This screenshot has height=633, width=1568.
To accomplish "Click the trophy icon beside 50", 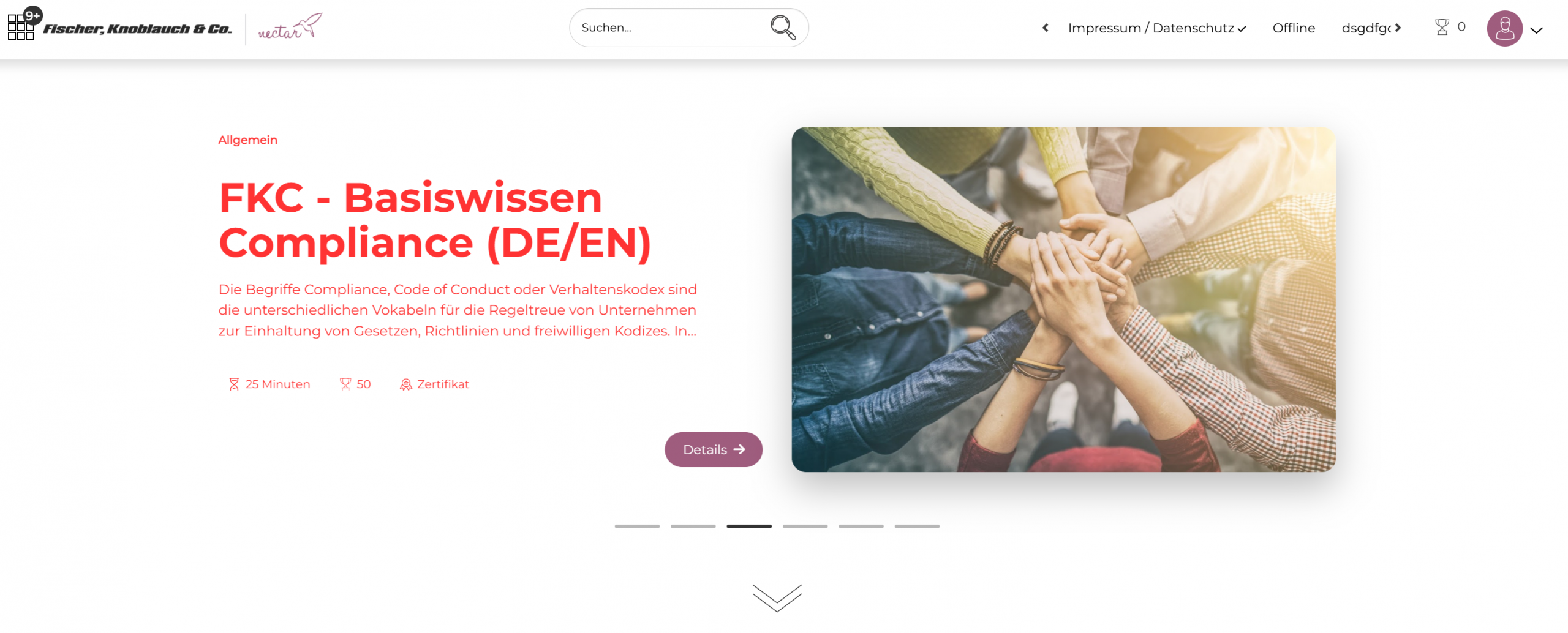I will 345,384.
